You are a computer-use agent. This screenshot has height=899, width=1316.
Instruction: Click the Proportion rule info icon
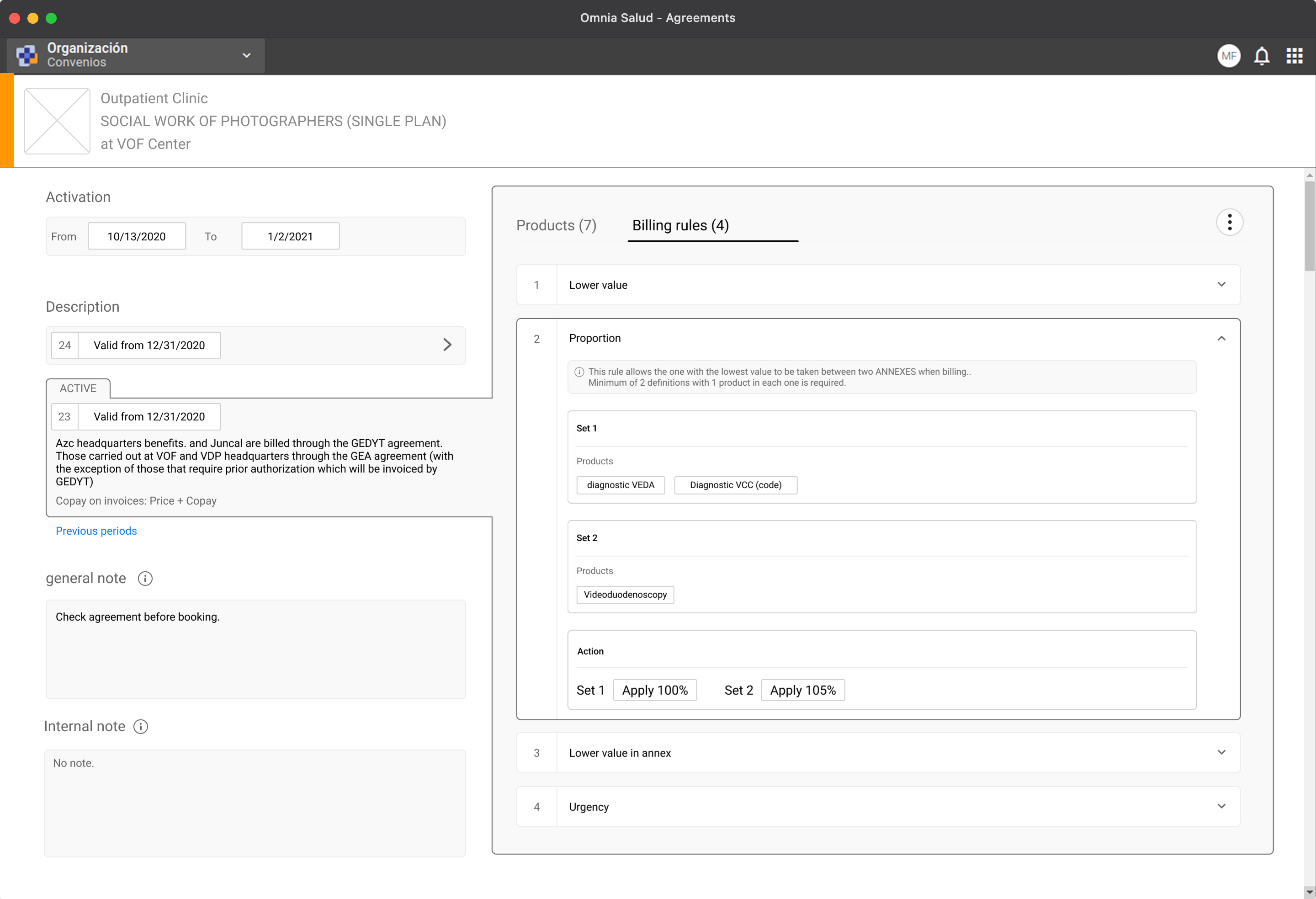click(x=579, y=372)
